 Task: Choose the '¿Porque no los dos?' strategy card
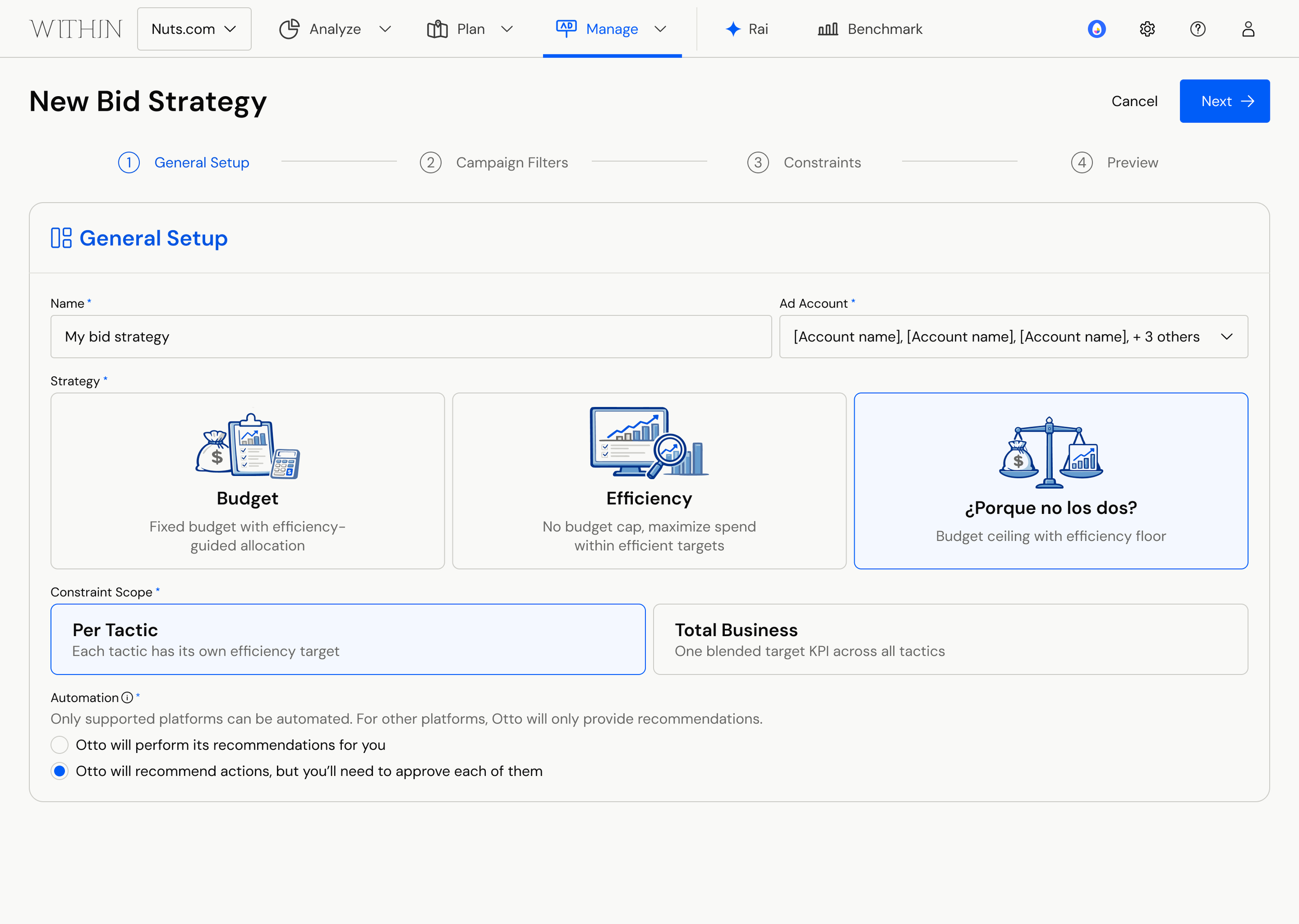[1051, 481]
